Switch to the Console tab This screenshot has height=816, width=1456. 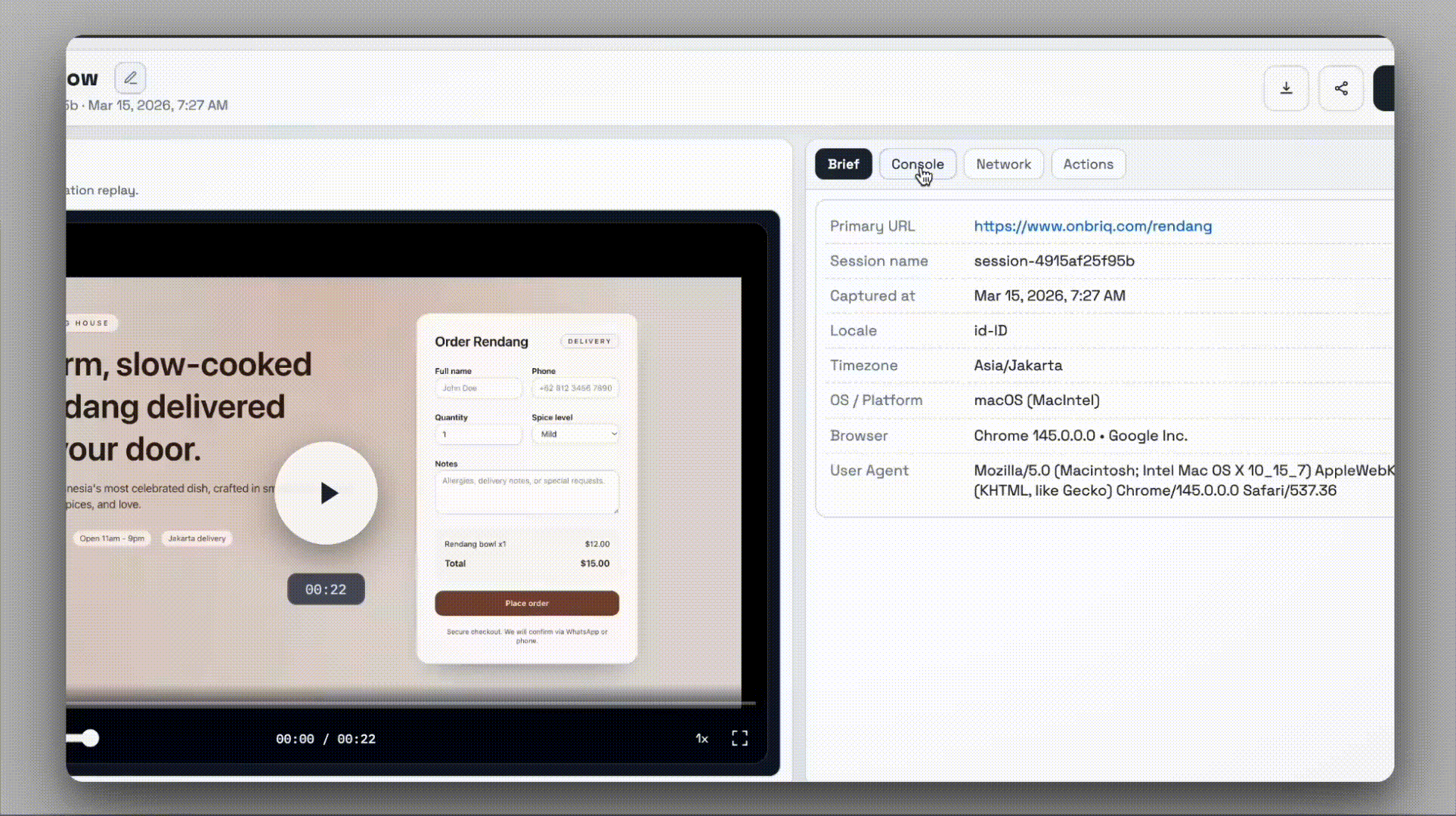(x=917, y=164)
